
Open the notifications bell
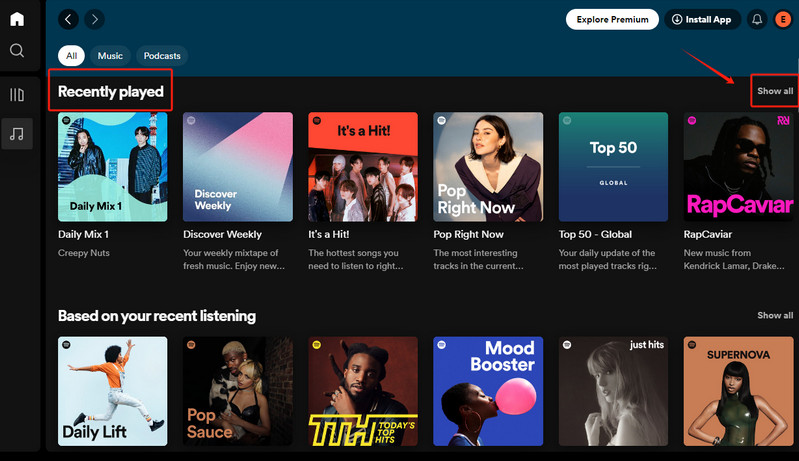point(757,19)
